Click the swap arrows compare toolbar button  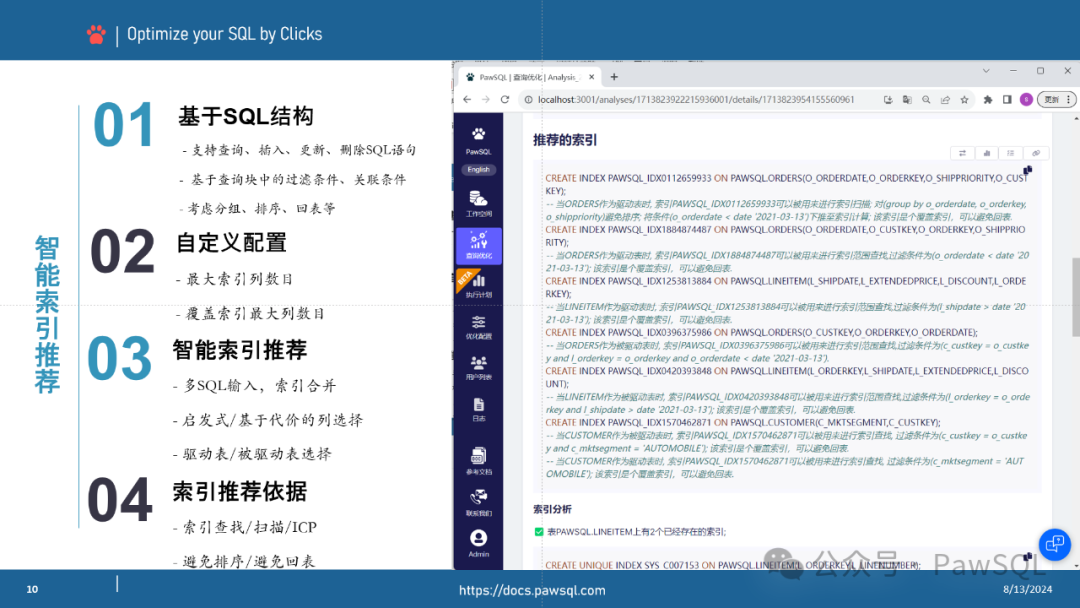962,153
